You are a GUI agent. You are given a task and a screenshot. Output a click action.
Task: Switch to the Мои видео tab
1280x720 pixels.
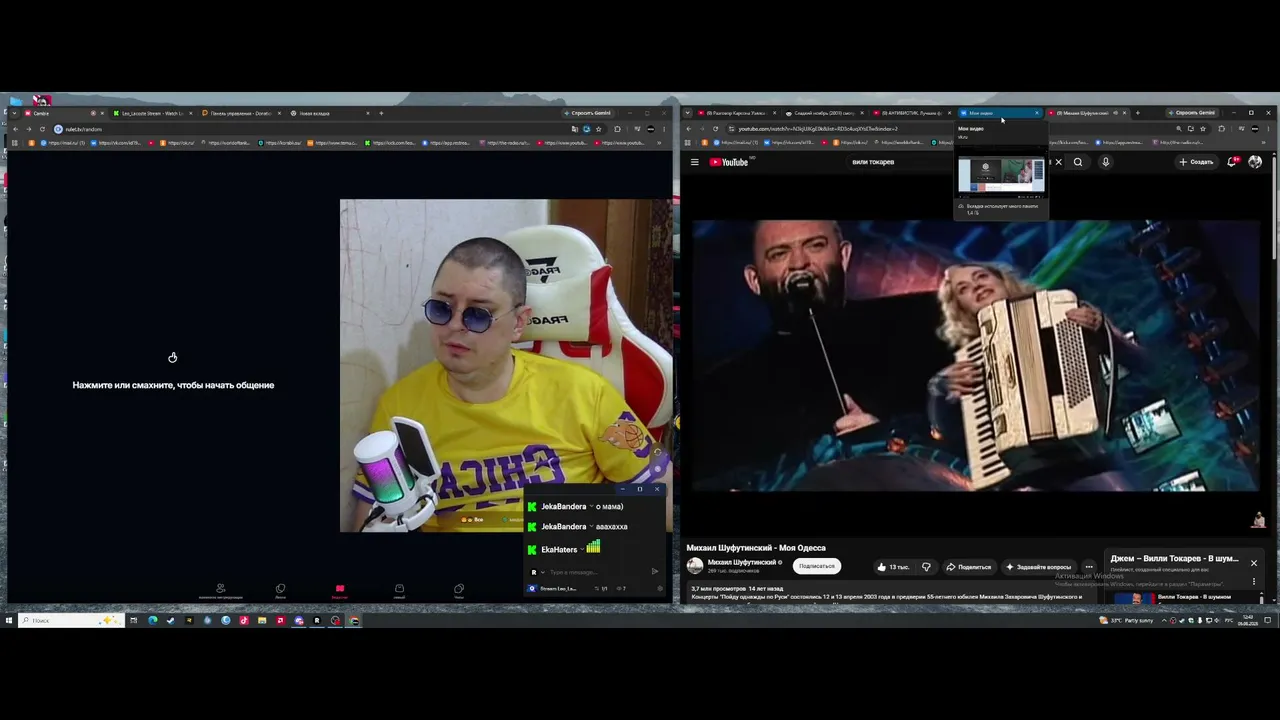tap(1000, 113)
